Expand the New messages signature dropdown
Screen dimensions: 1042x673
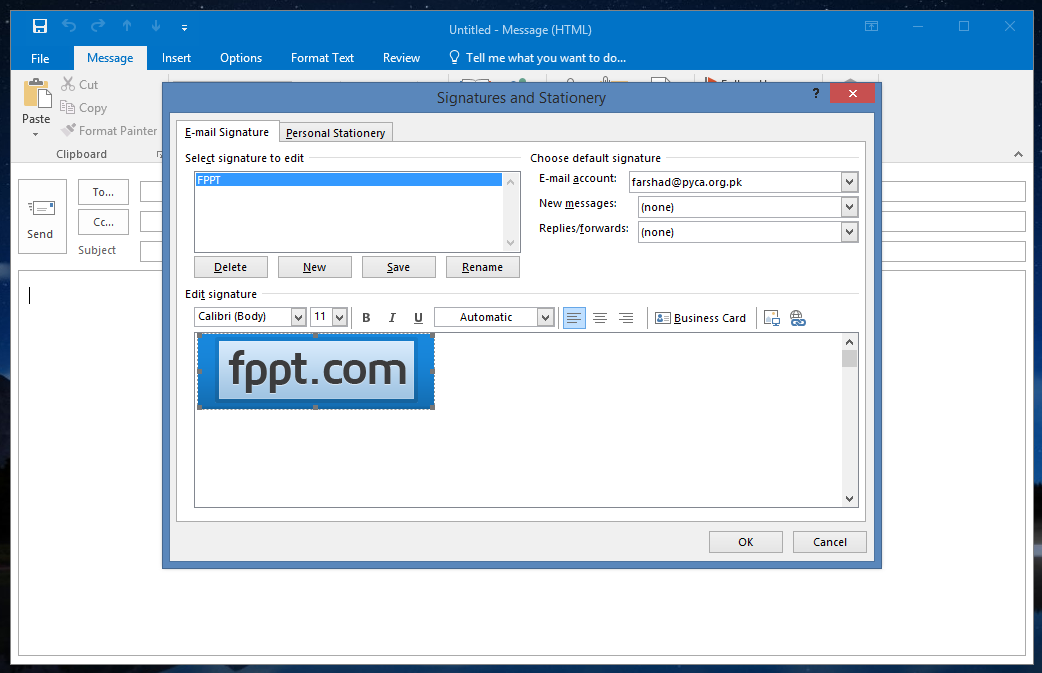849,207
